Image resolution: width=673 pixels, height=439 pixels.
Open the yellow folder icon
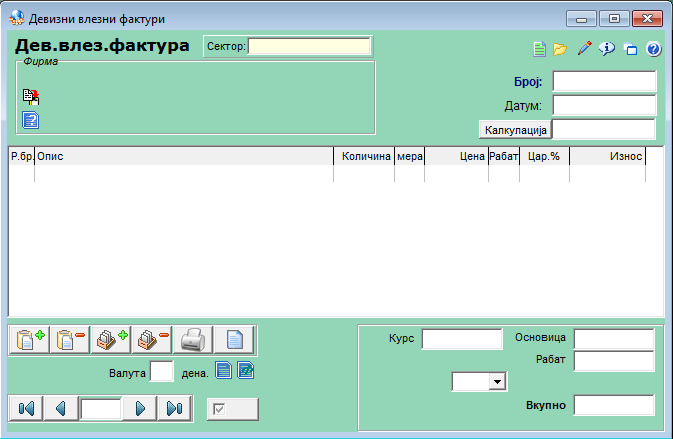(x=560, y=49)
